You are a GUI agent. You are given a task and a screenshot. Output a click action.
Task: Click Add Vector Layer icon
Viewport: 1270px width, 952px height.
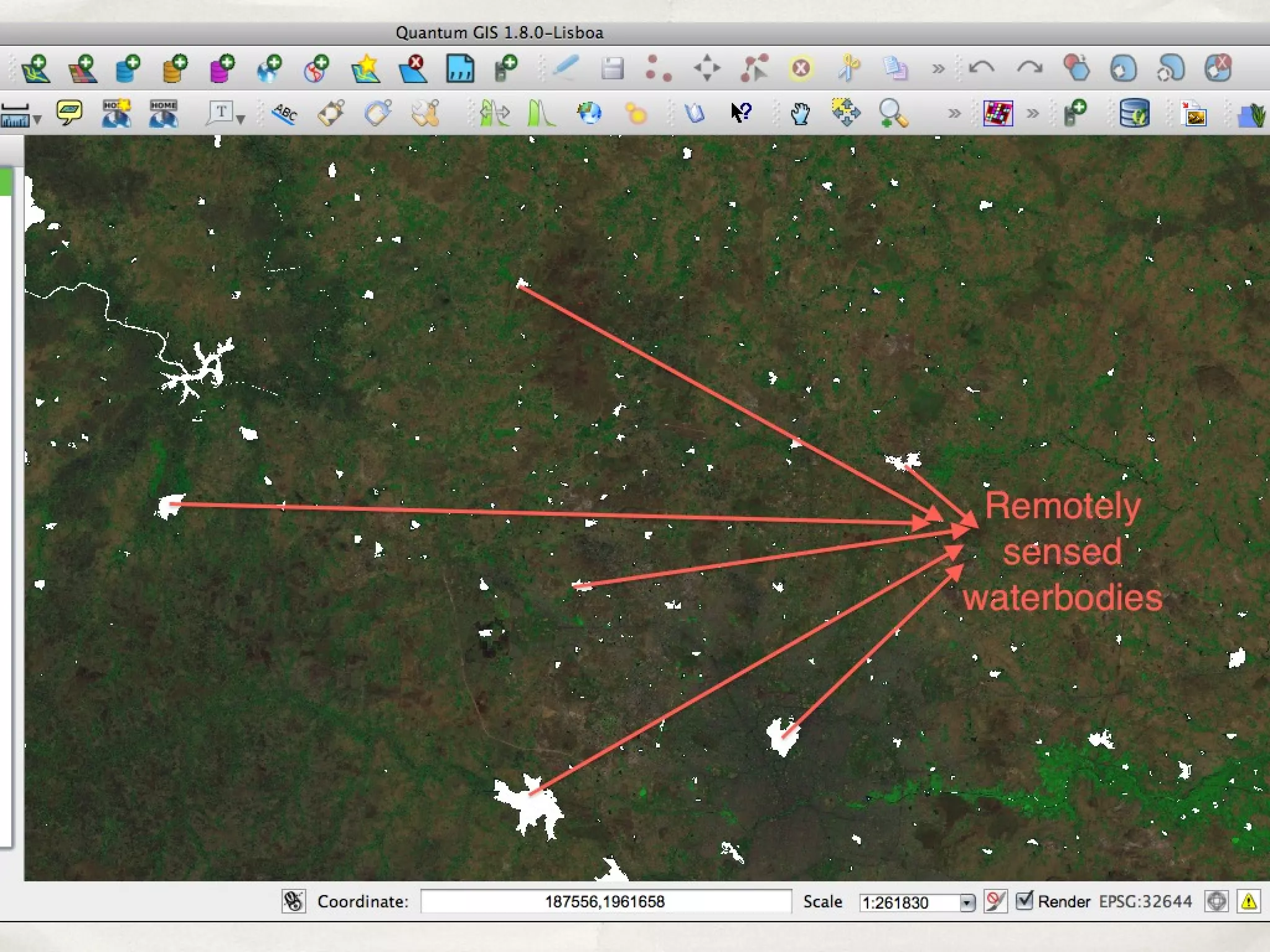(x=35, y=68)
